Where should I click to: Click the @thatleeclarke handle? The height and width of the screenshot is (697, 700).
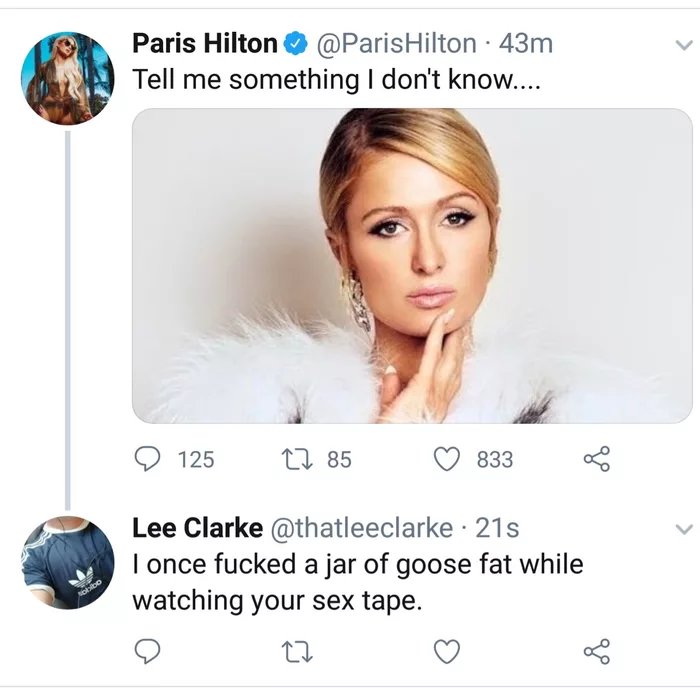coord(362,528)
